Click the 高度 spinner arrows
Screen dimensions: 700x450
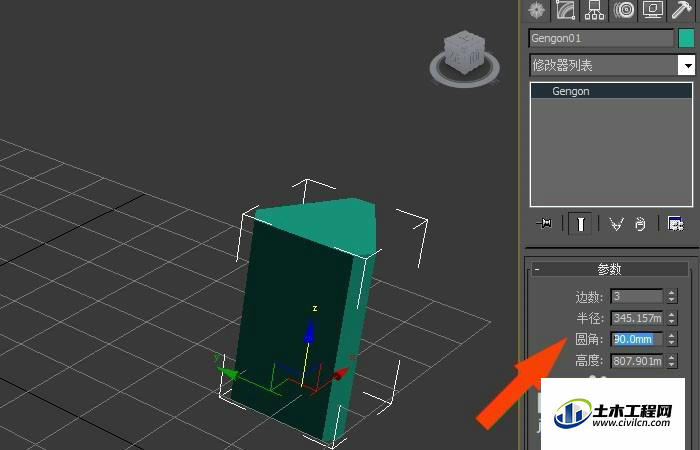point(672,361)
